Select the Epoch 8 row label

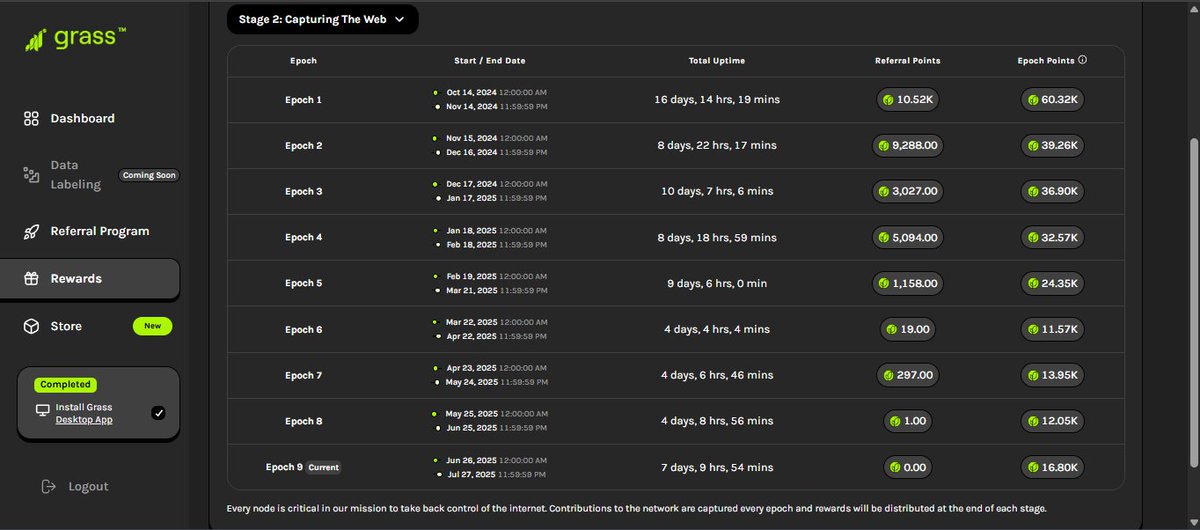304,421
